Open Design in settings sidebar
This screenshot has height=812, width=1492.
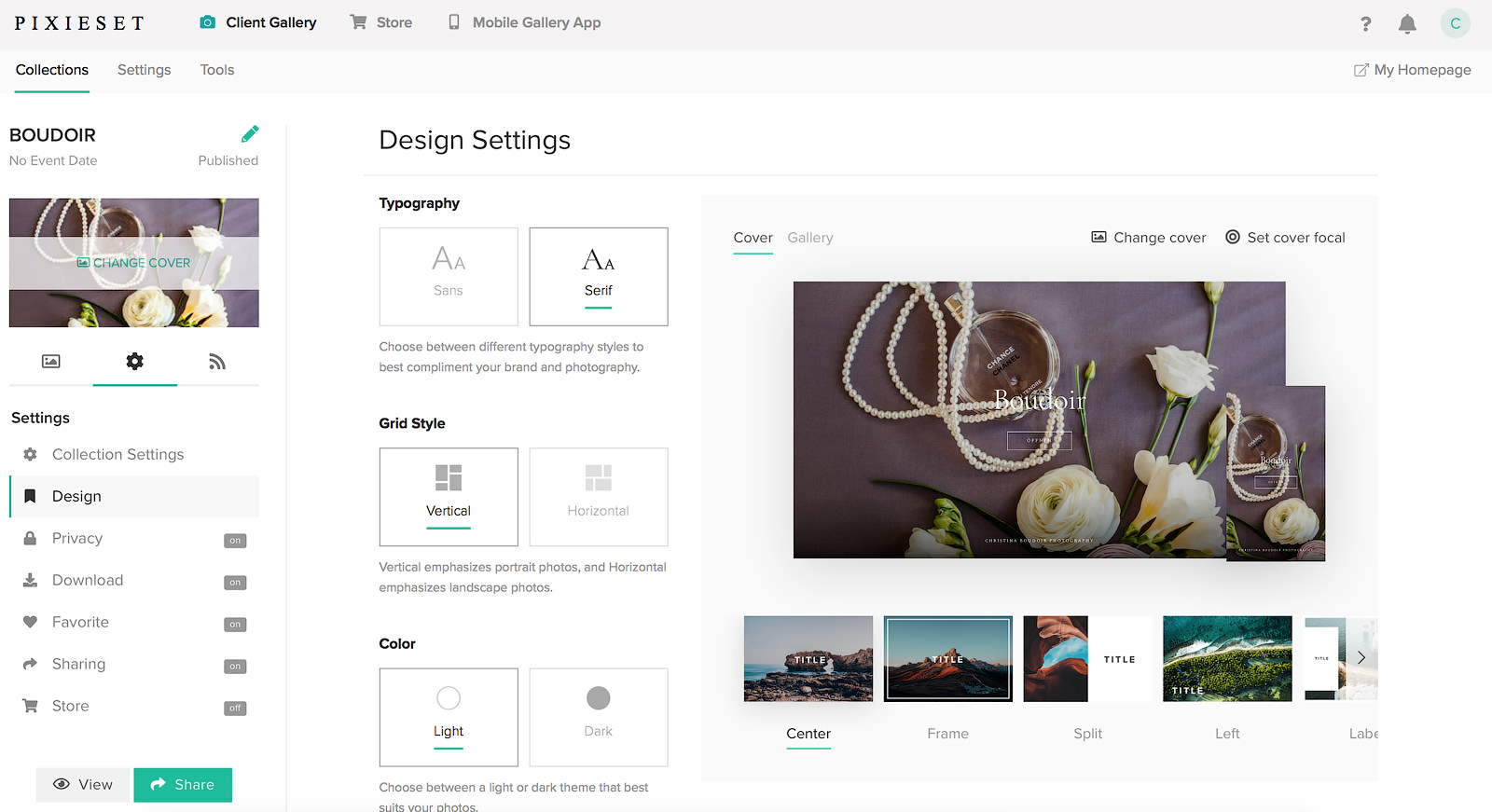coord(134,496)
